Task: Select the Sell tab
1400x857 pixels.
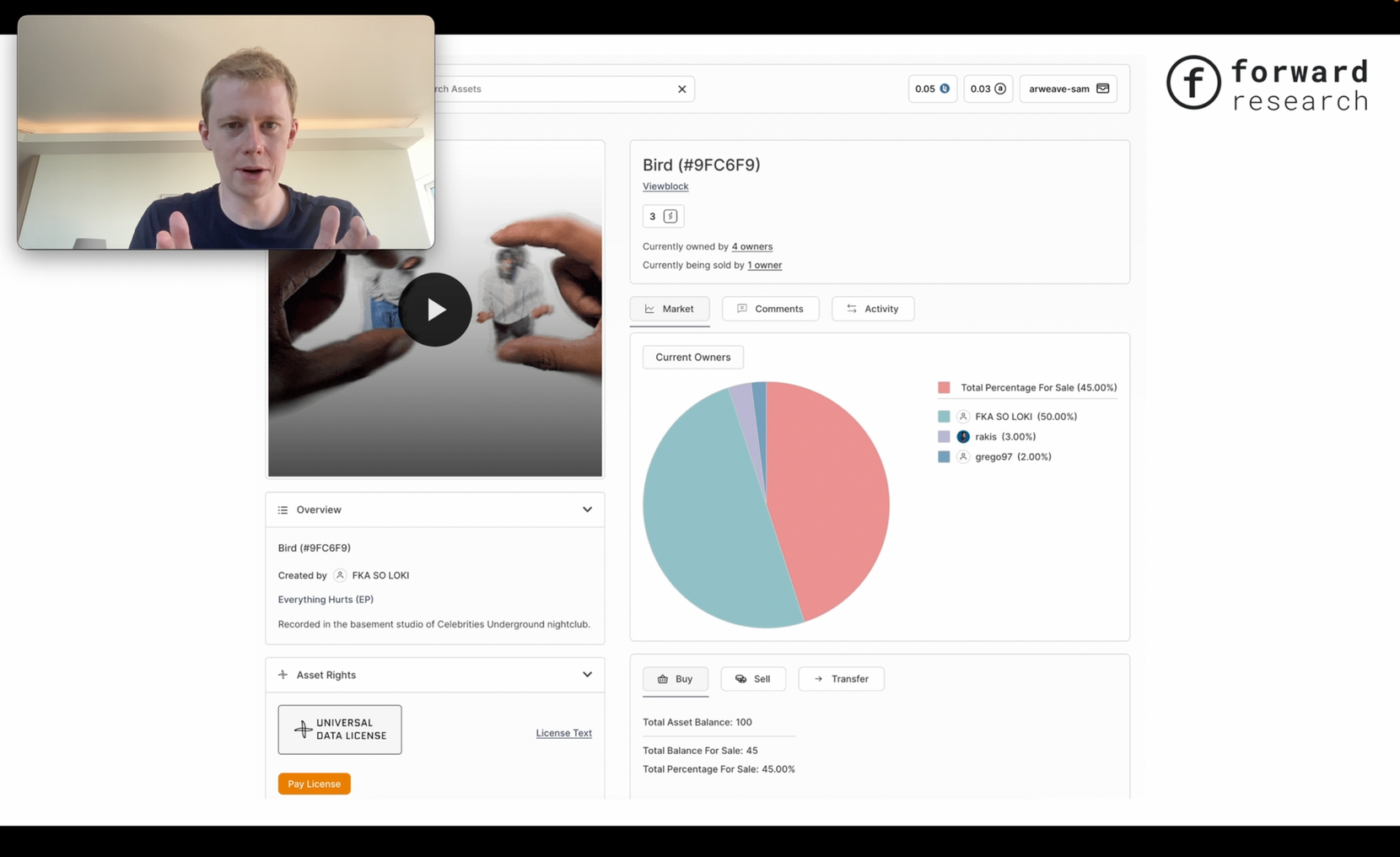Action: tap(752, 679)
